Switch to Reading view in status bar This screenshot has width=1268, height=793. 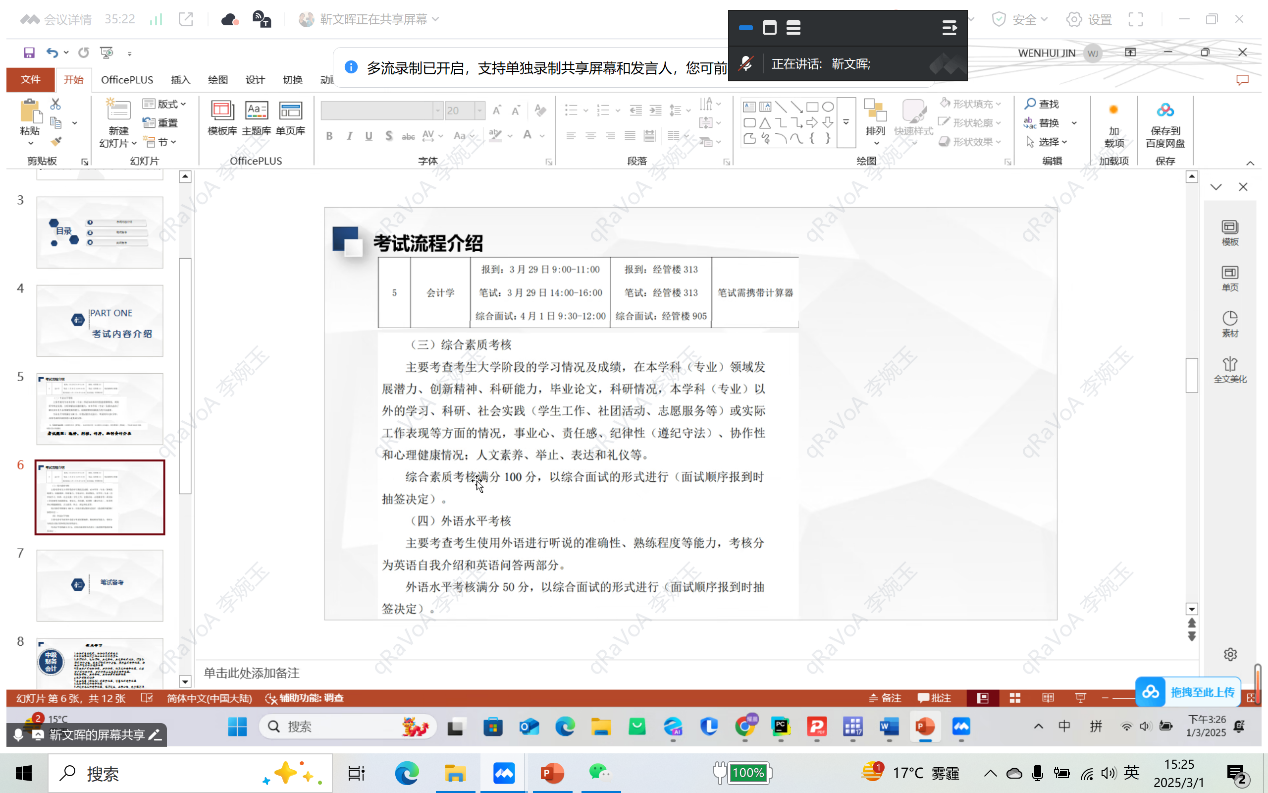click(x=1047, y=698)
